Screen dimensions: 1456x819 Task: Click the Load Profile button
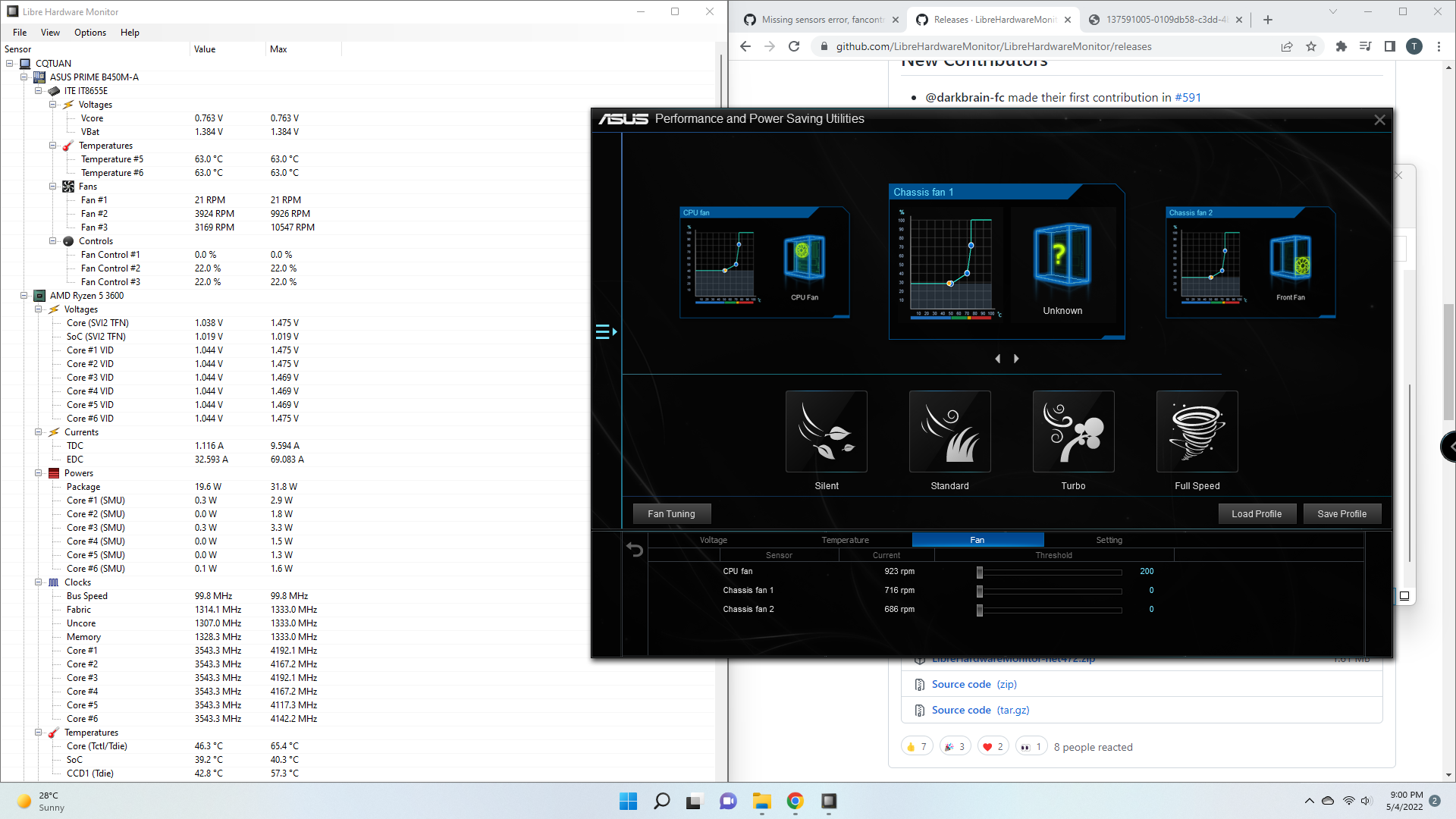[1257, 513]
